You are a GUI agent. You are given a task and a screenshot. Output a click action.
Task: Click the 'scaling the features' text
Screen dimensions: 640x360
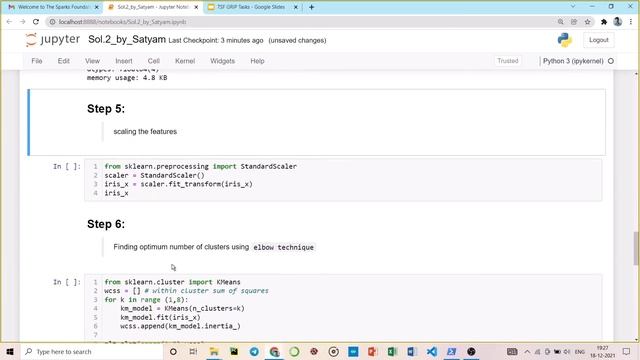(x=145, y=131)
